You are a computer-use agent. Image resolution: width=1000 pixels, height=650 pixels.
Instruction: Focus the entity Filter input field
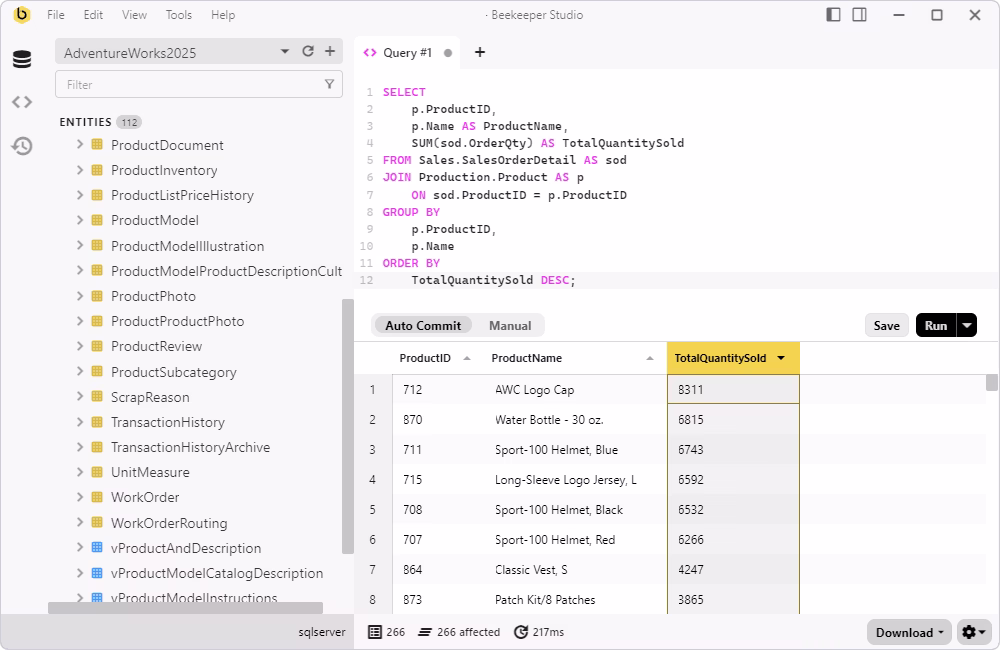198,84
